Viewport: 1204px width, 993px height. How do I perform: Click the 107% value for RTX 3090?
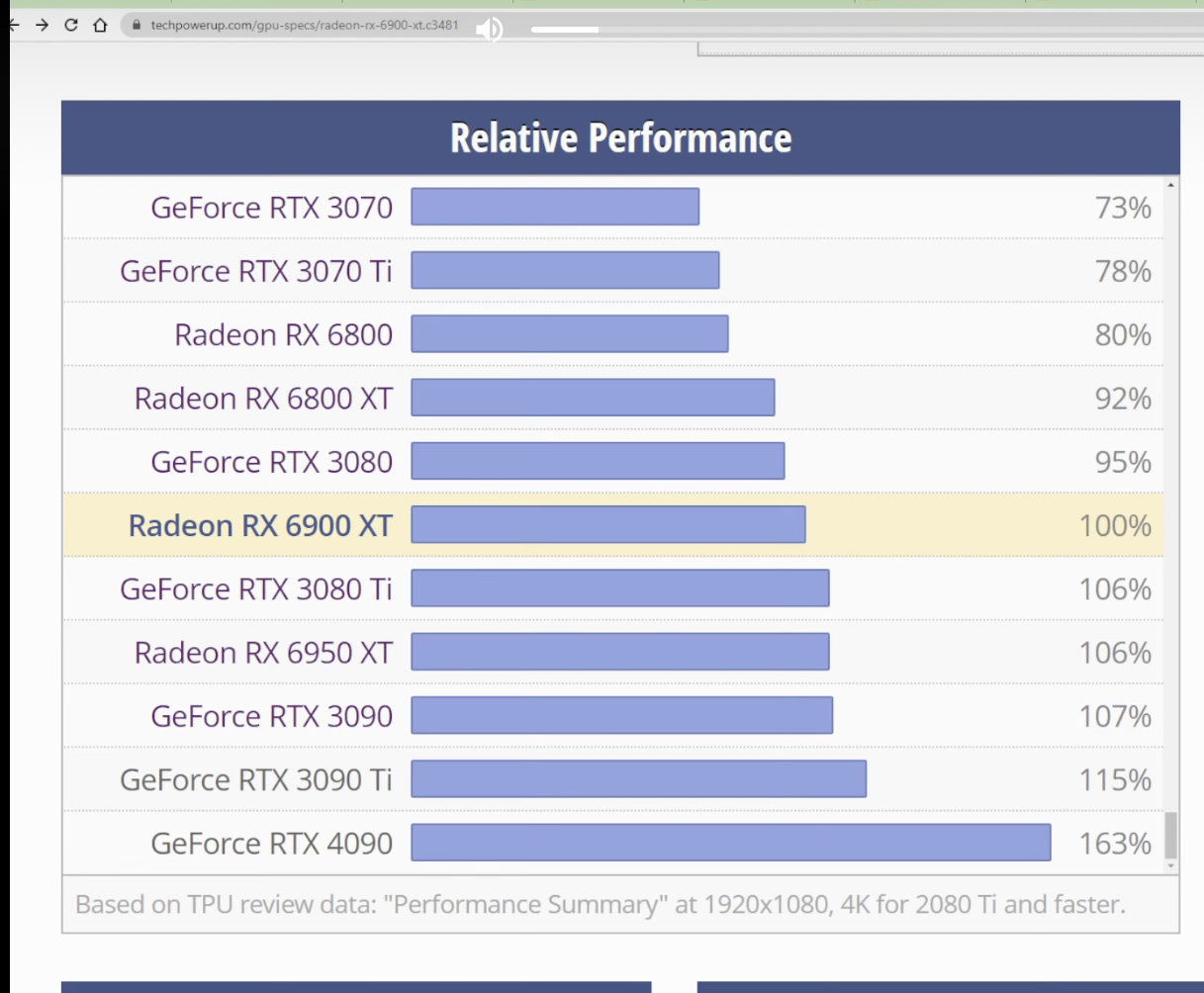pos(1115,716)
